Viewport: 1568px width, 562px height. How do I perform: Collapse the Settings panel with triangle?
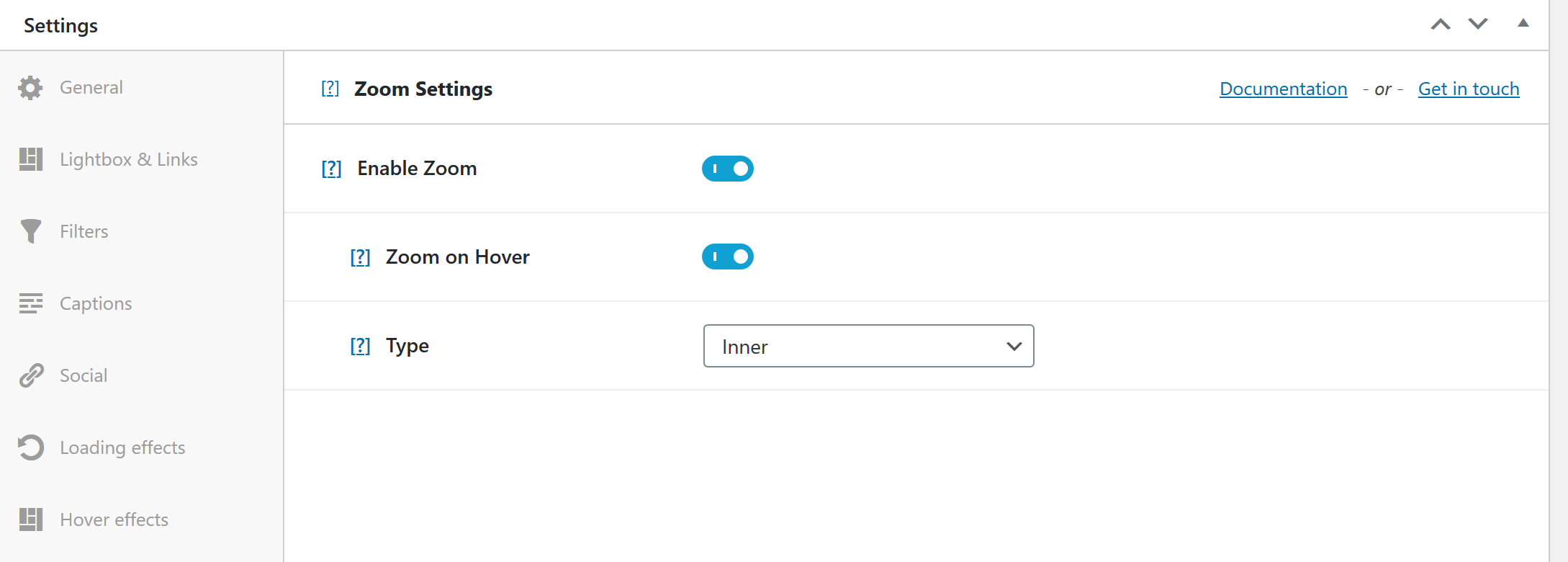point(1523,23)
